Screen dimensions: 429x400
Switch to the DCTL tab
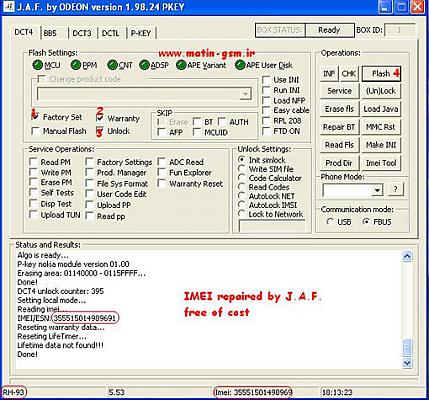pos(110,33)
